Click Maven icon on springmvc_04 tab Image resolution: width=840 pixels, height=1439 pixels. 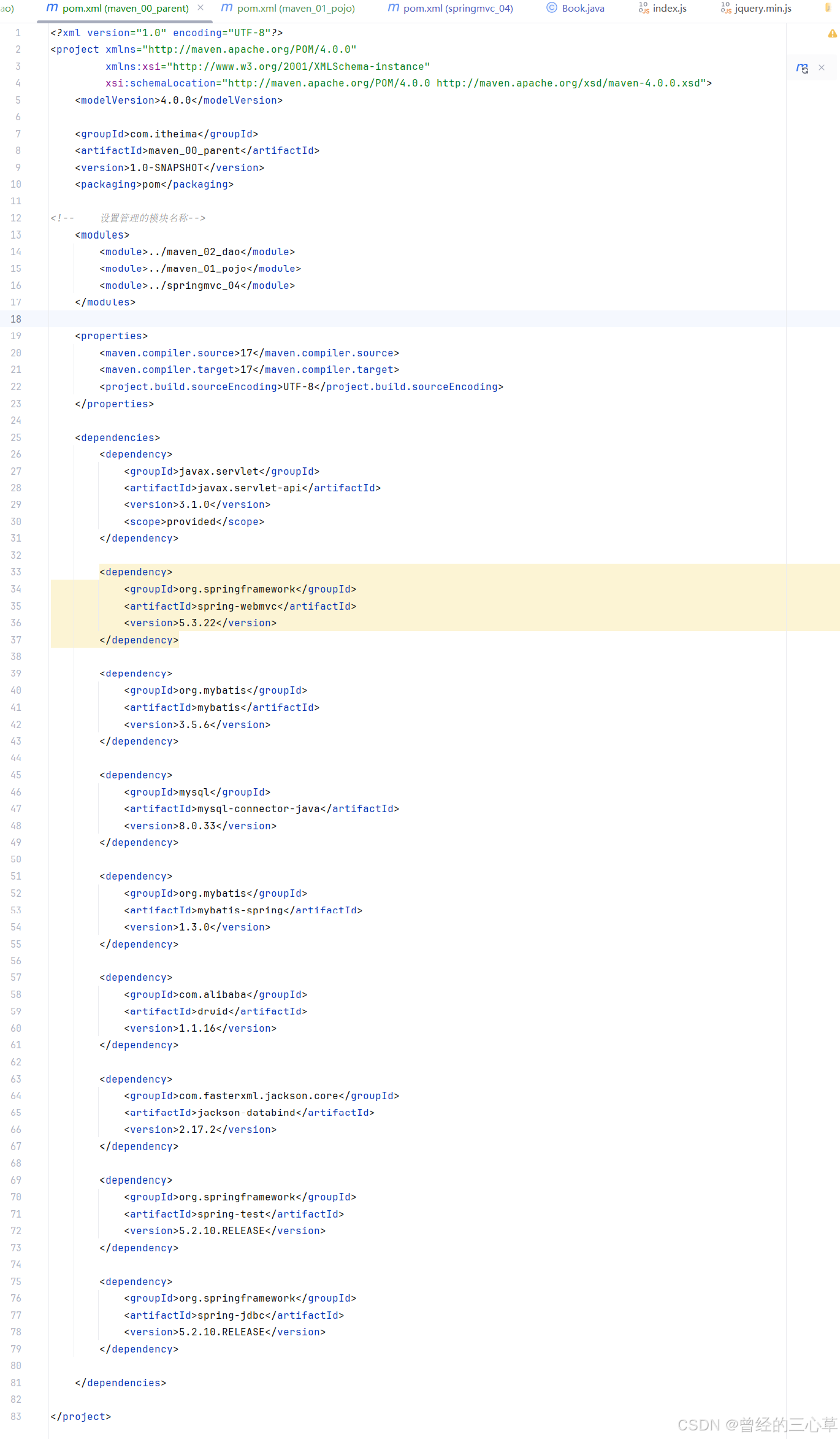tap(393, 8)
